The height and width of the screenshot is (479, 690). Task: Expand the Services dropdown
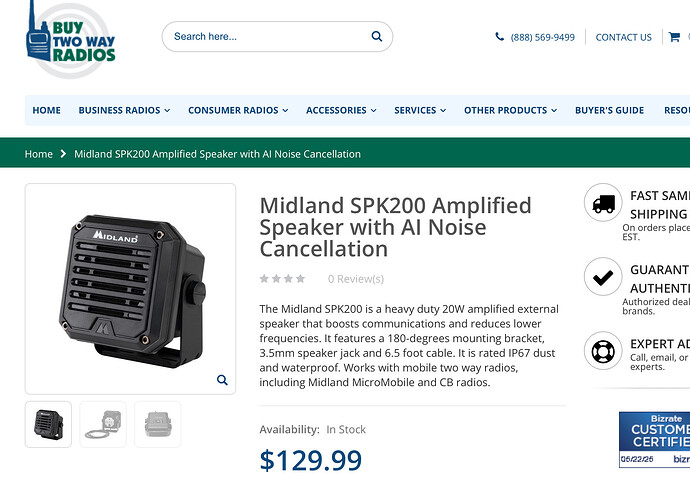coord(420,110)
